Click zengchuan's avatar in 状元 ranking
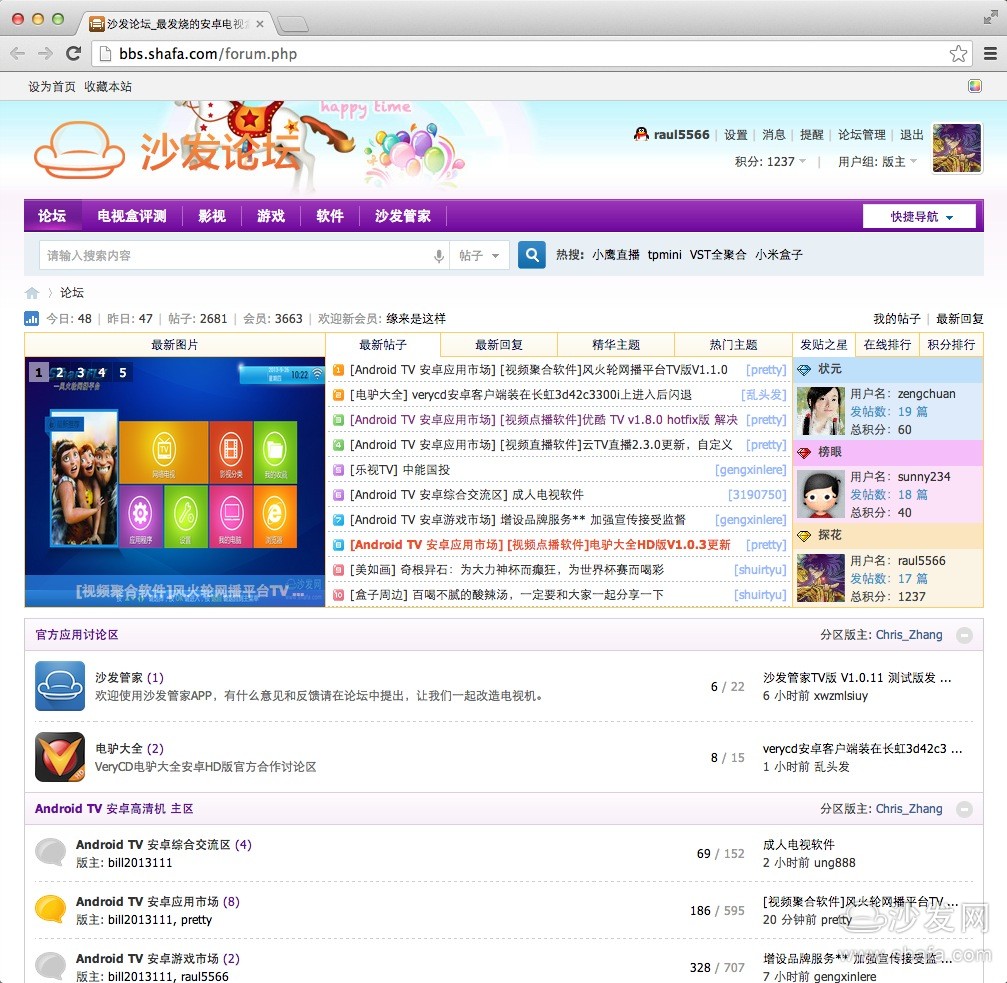The image size is (1007, 983). 821,411
